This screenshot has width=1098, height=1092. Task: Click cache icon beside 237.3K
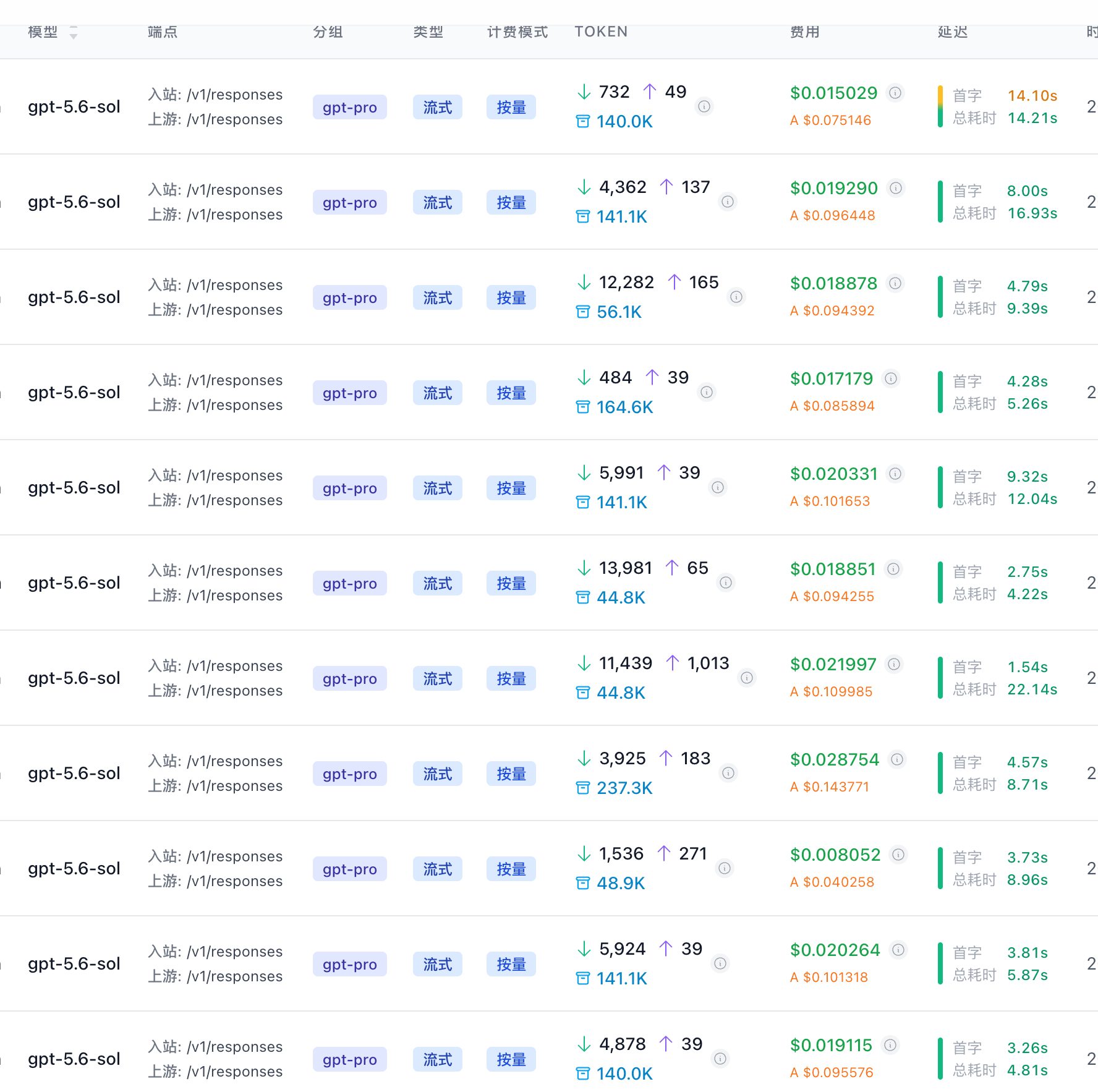(x=582, y=788)
